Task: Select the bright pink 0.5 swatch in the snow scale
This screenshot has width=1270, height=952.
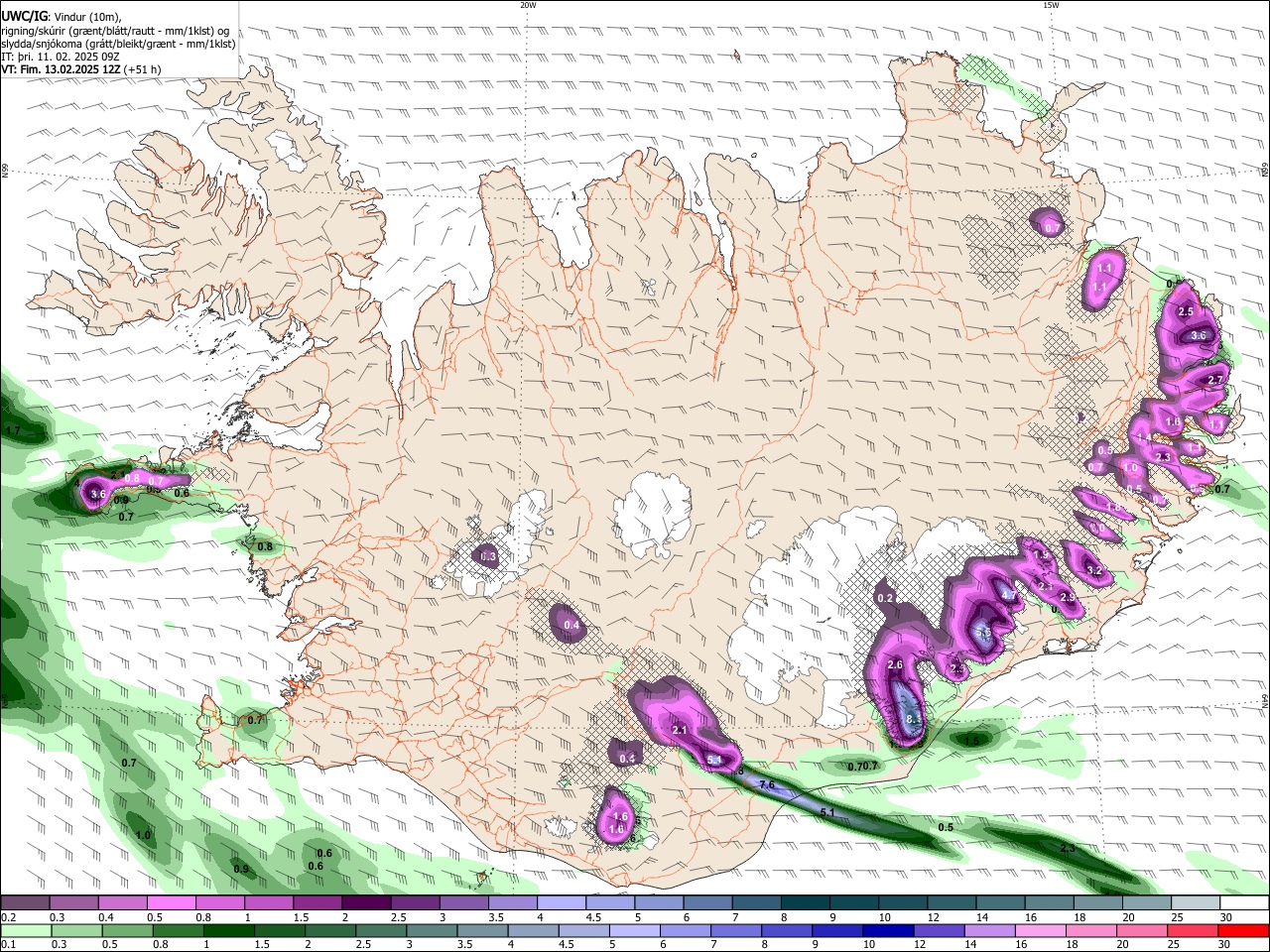Action: (x=170, y=903)
